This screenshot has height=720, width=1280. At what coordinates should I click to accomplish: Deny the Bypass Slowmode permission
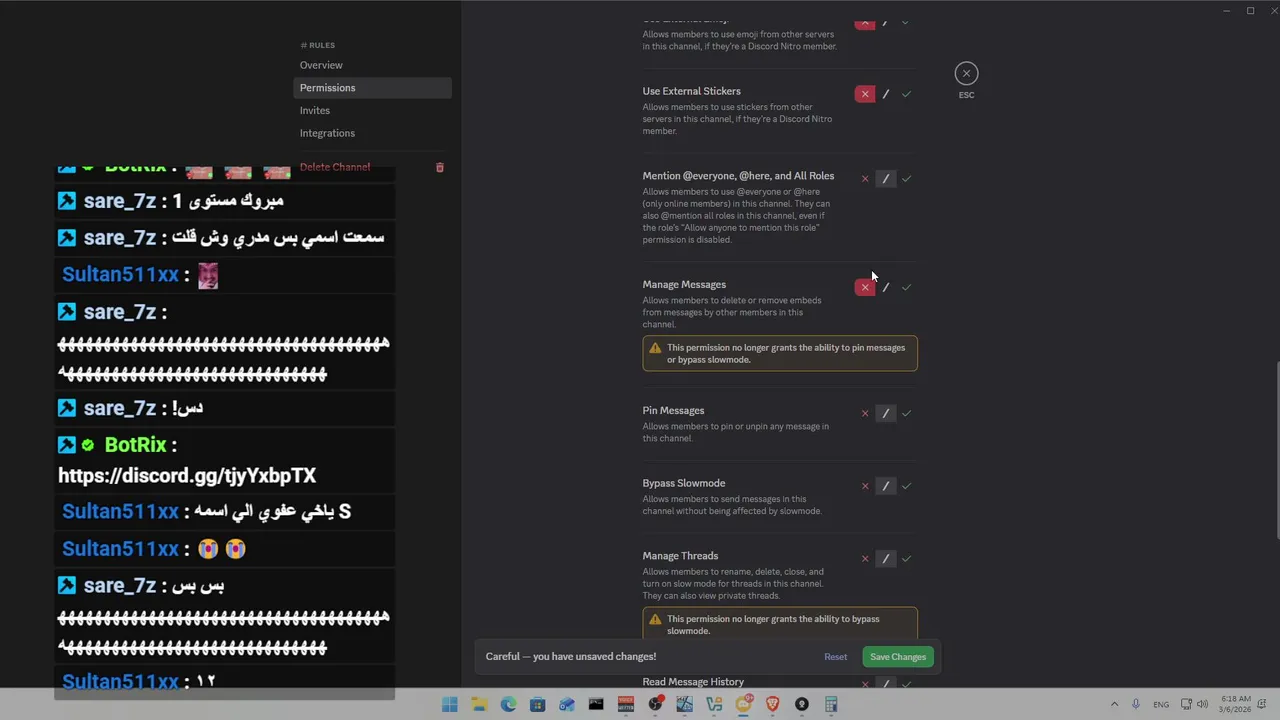point(865,486)
